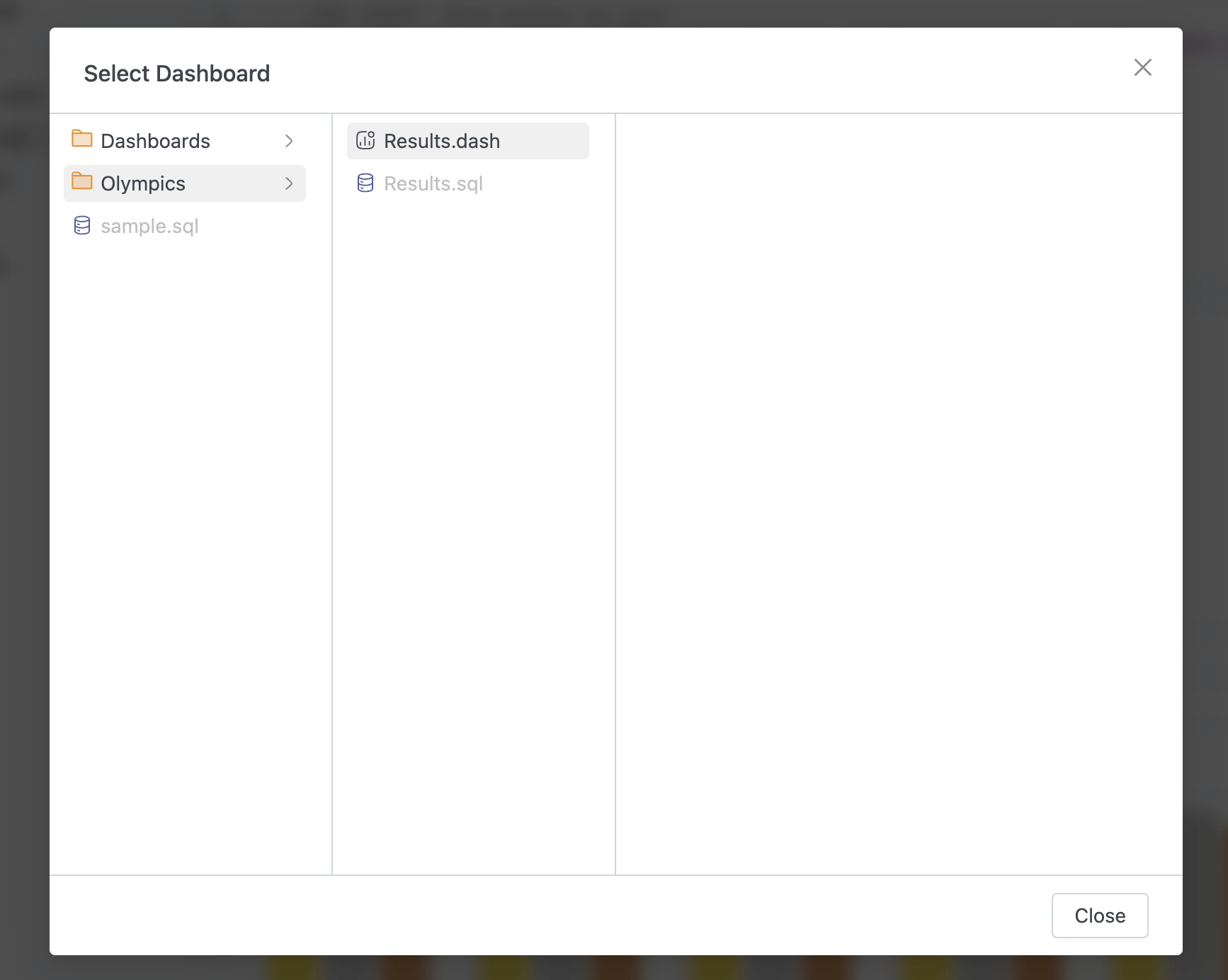Click the open folder icon in the Olympics row

(81, 183)
